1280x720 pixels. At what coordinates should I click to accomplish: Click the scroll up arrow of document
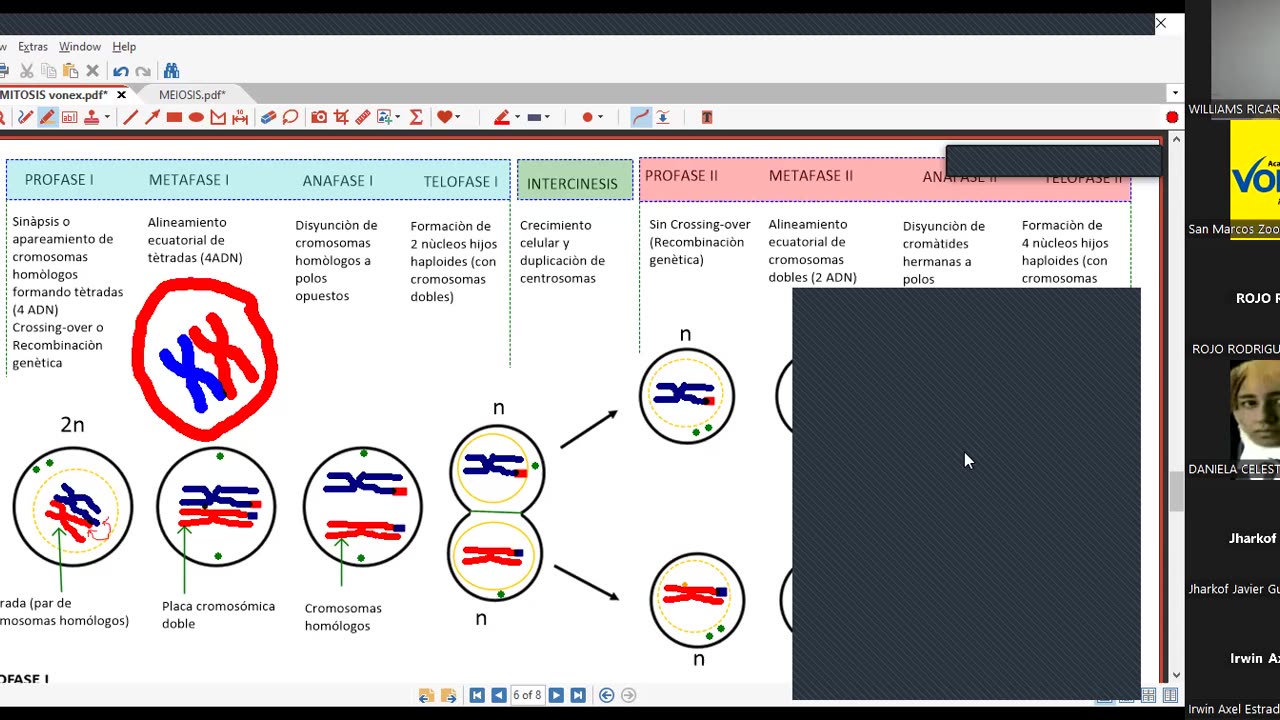point(1176,139)
